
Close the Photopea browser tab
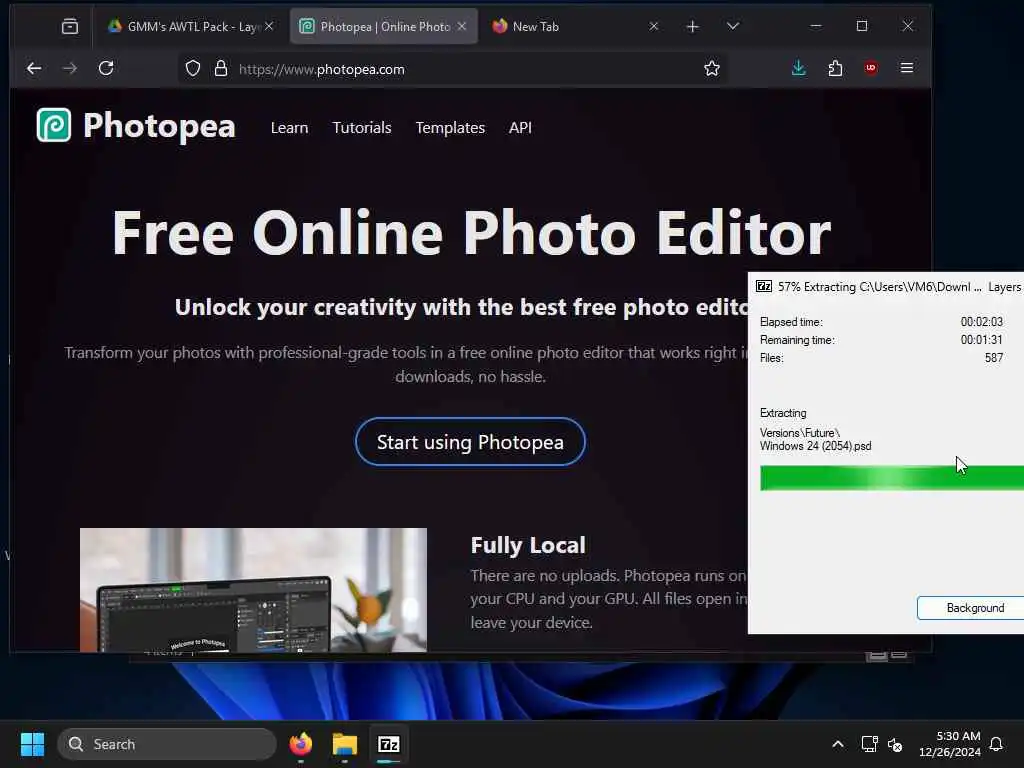pos(462,26)
